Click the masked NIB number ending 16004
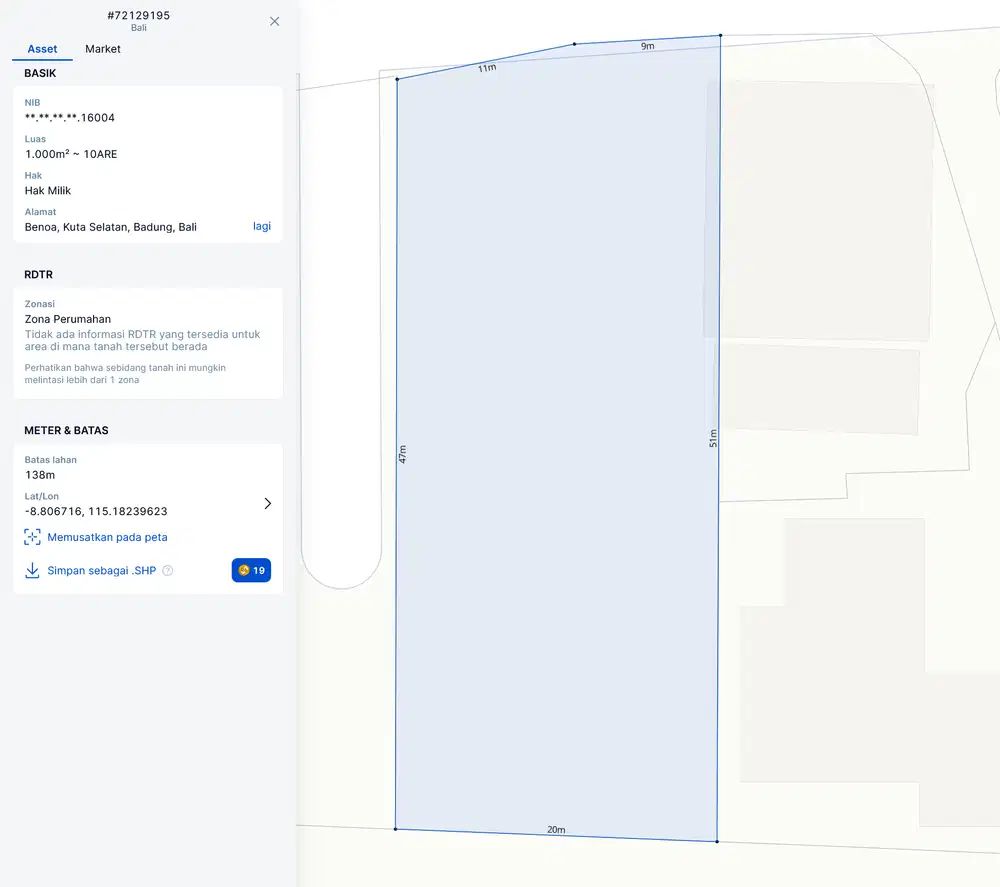 point(70,118)
